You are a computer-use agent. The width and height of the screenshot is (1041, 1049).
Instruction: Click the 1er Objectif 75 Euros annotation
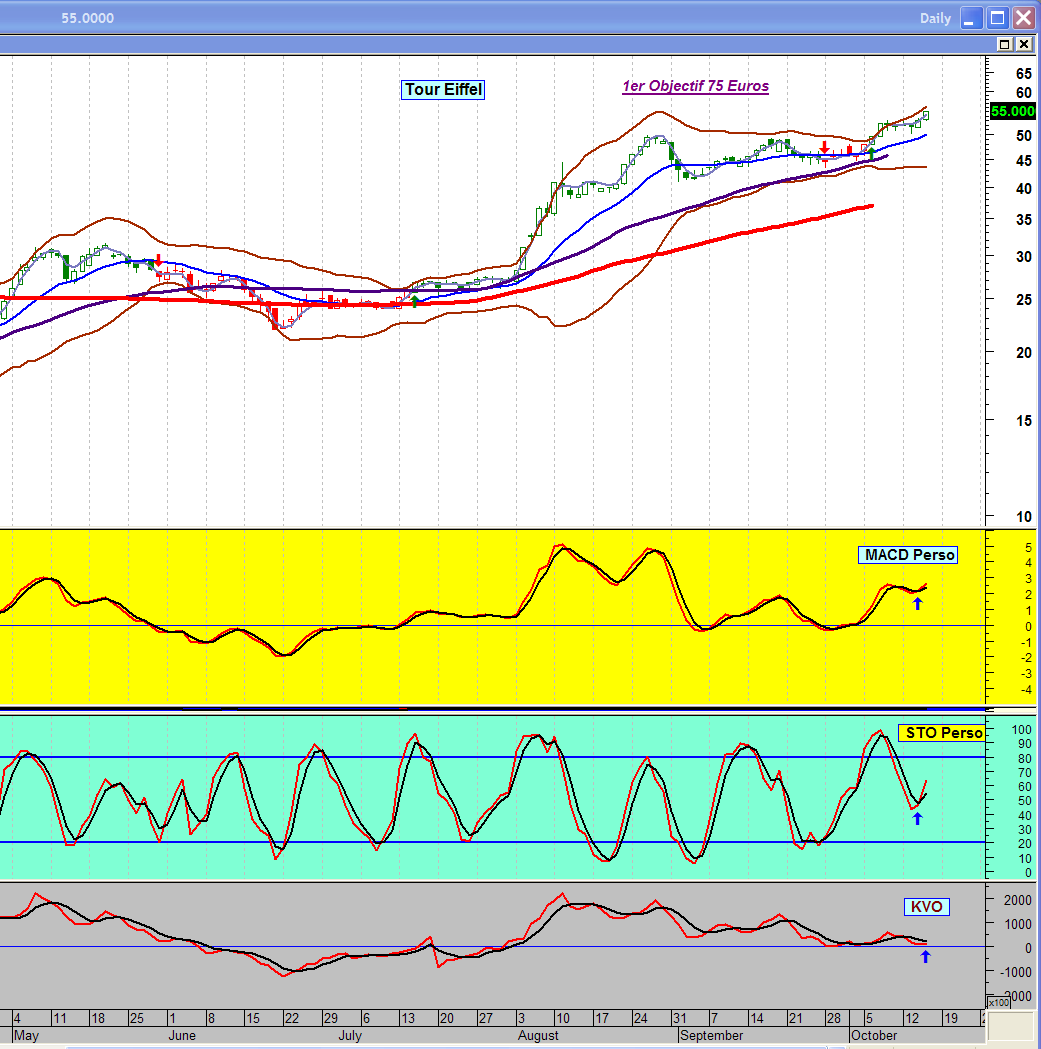click(696, 86)
